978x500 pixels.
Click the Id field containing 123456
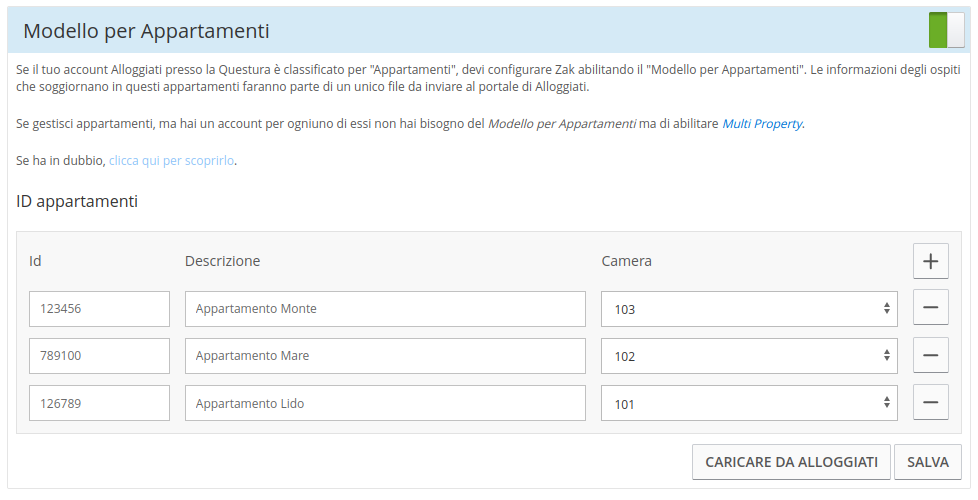(x=99, y=309)
